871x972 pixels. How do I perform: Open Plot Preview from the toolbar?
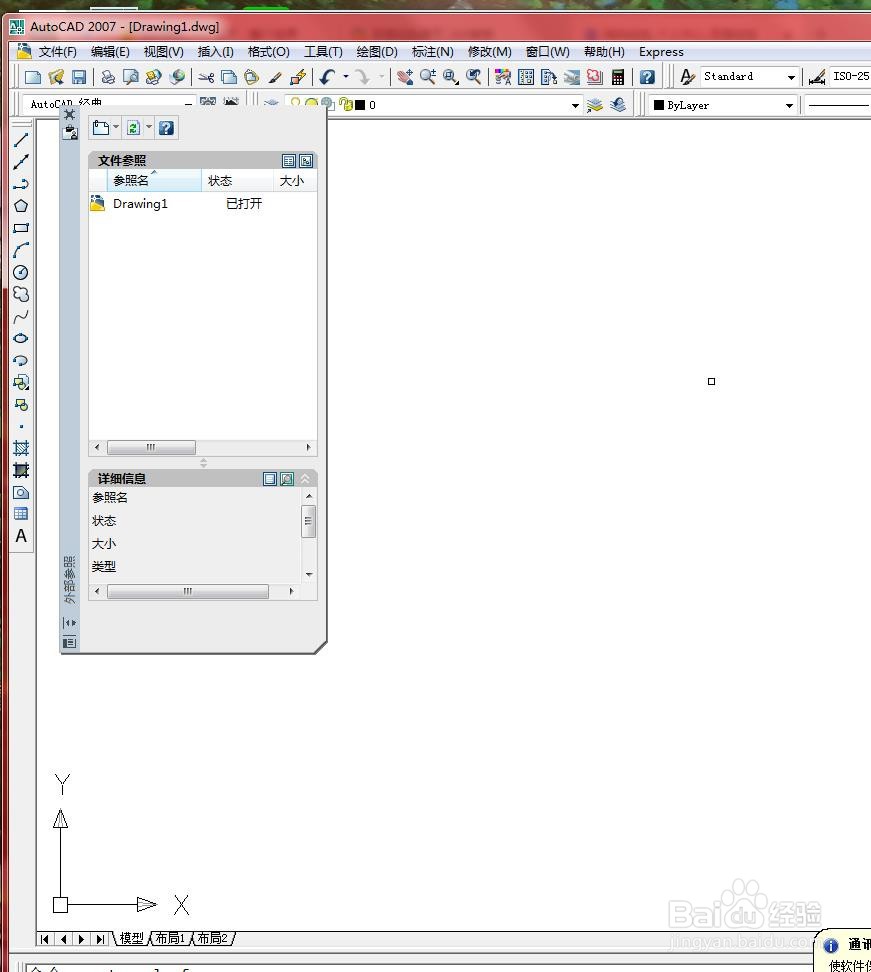pos(131,77)
